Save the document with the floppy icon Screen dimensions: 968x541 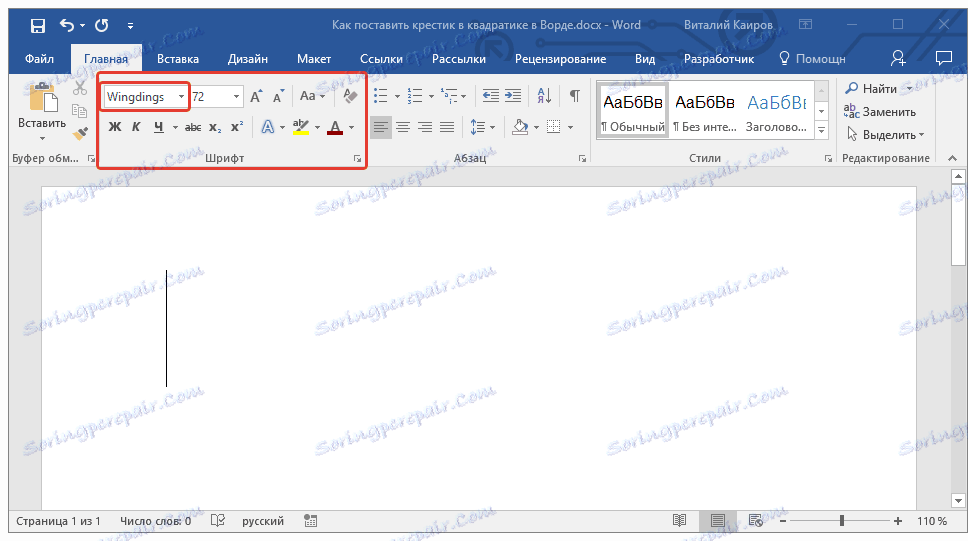[x=38, y=25]
